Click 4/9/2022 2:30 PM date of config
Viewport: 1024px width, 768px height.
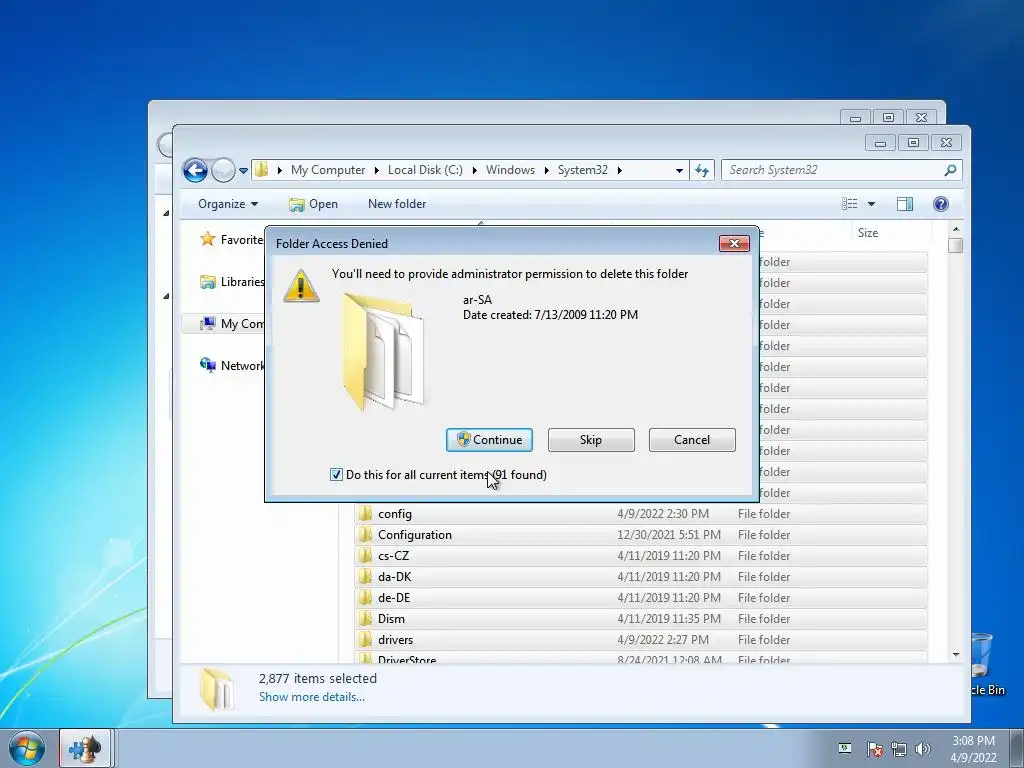click(663, 514)
